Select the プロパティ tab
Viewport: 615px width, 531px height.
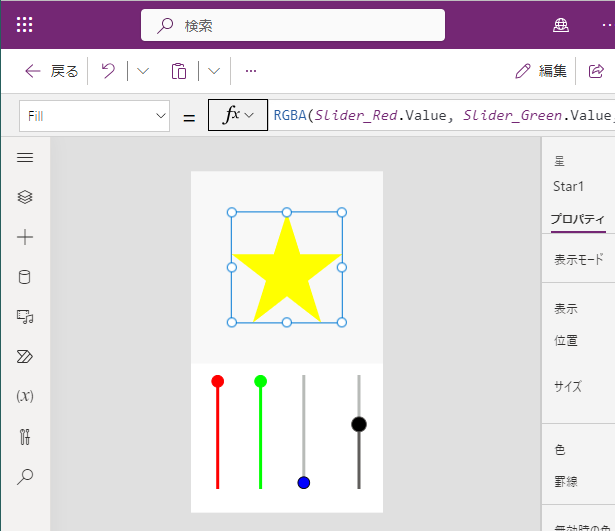[x=578, y=219]
